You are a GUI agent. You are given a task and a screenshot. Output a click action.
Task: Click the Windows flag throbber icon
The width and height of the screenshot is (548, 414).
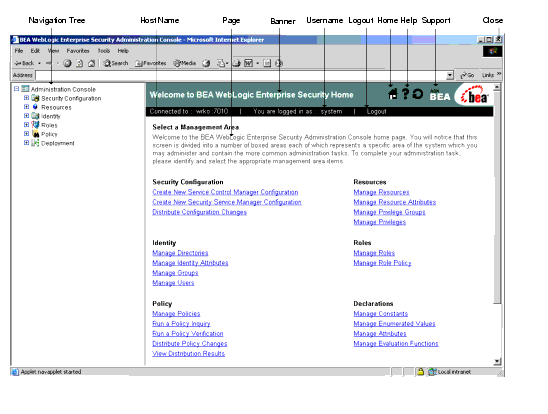tap(493, 52)
